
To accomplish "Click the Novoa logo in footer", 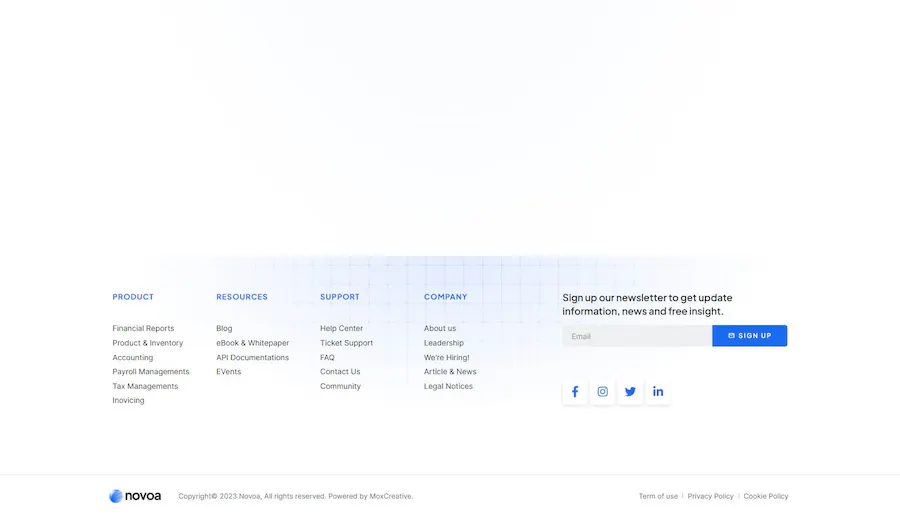I will coord(135,496).
